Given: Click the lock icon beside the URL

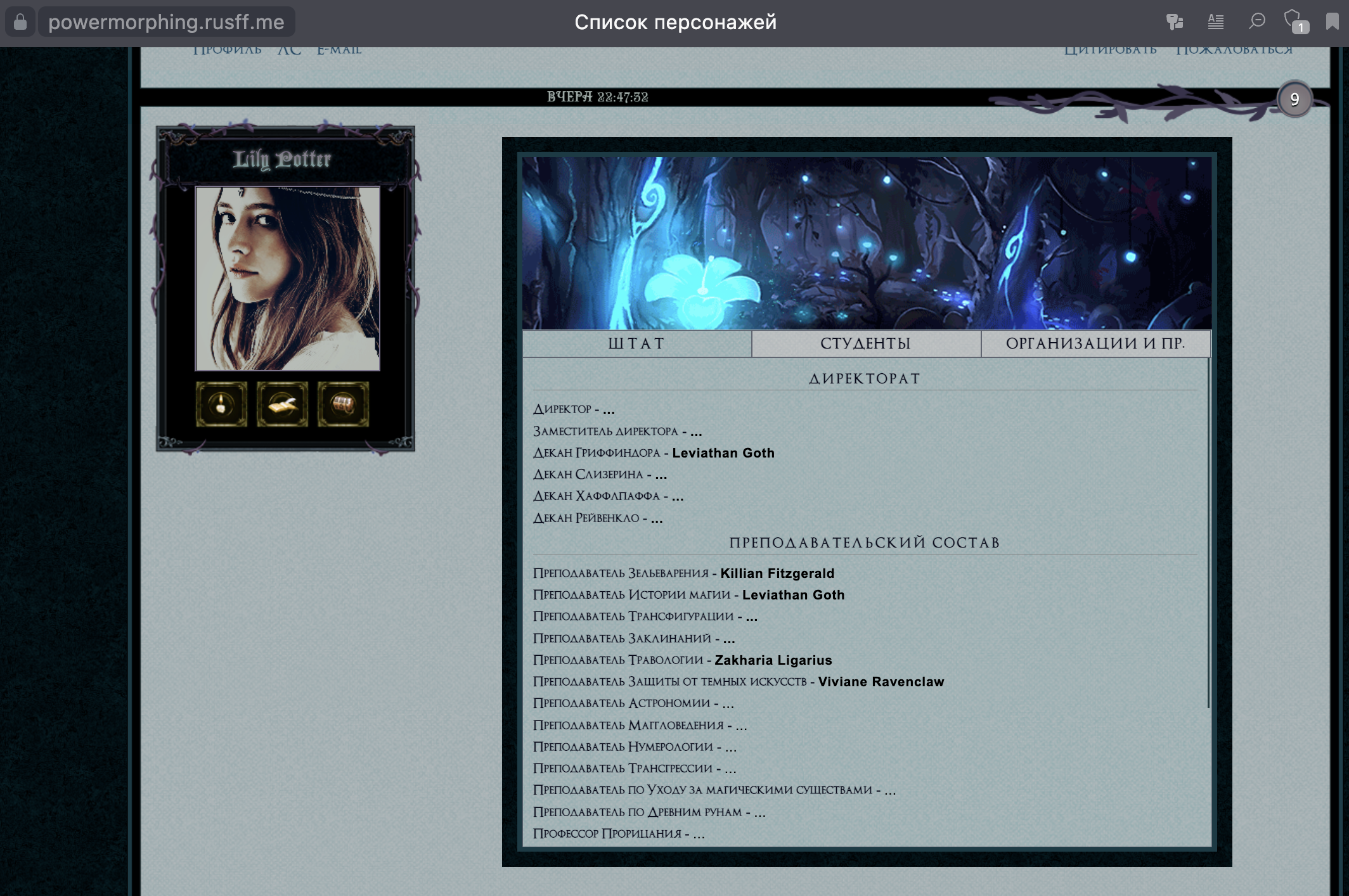Looking at the screenshot, I should [20, 22].
